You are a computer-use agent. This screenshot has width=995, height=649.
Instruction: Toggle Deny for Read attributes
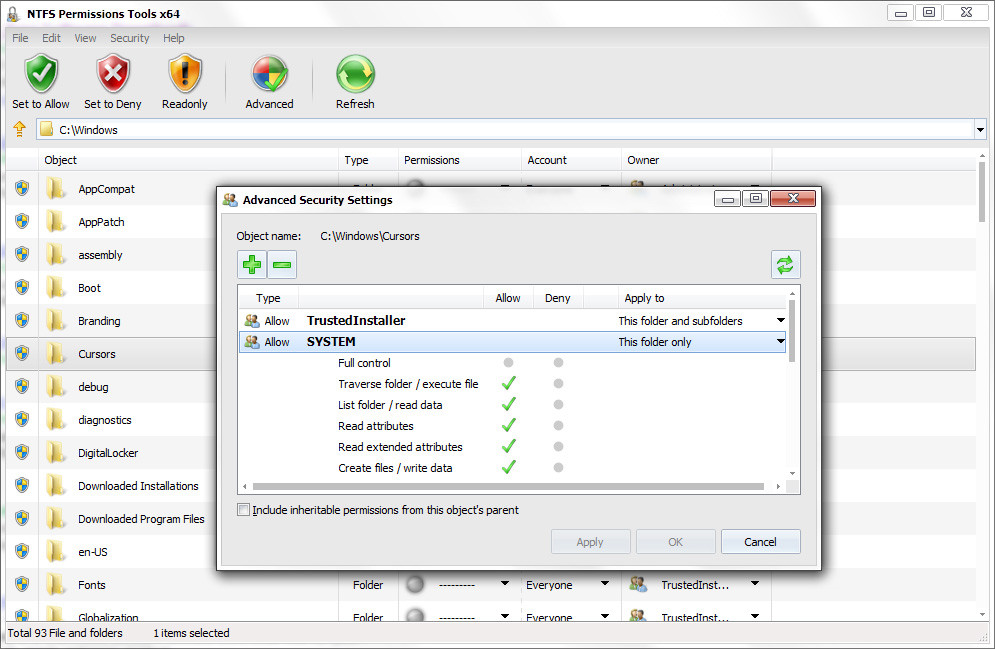coord(558,426)
